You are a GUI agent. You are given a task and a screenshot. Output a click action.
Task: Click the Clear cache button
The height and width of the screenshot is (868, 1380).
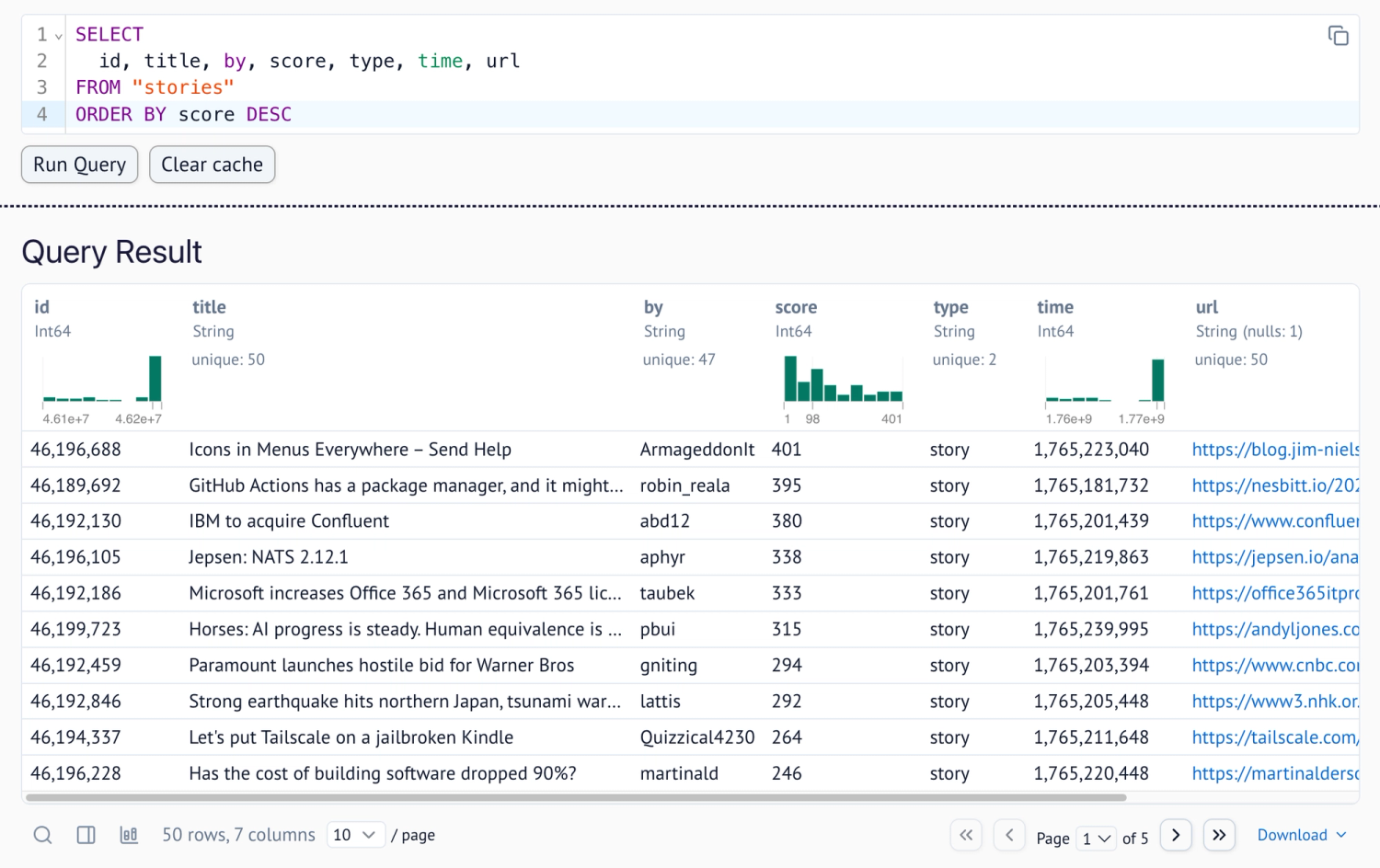(212, 165)
